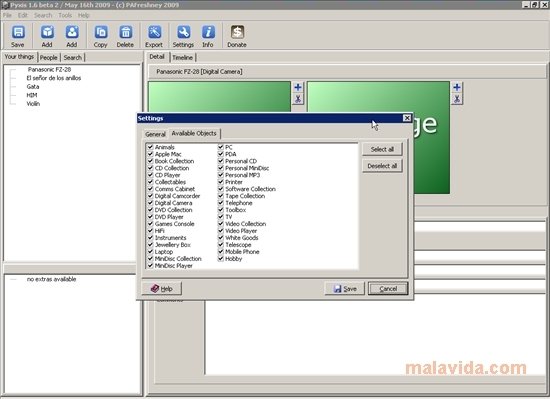Toggle the Book Collection checkbox

tap(150, 161)
